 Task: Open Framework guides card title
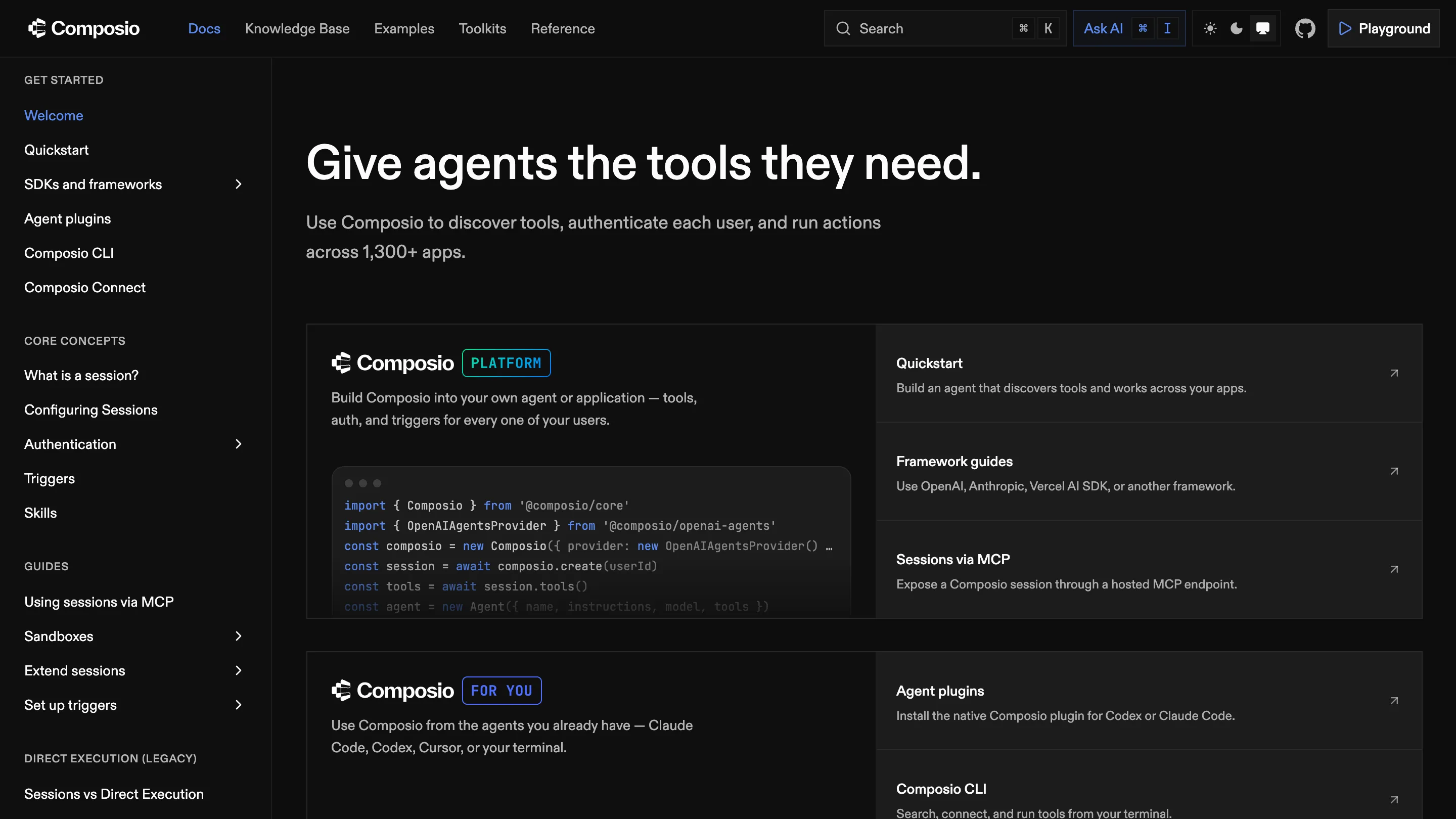(x=954, y=461)
